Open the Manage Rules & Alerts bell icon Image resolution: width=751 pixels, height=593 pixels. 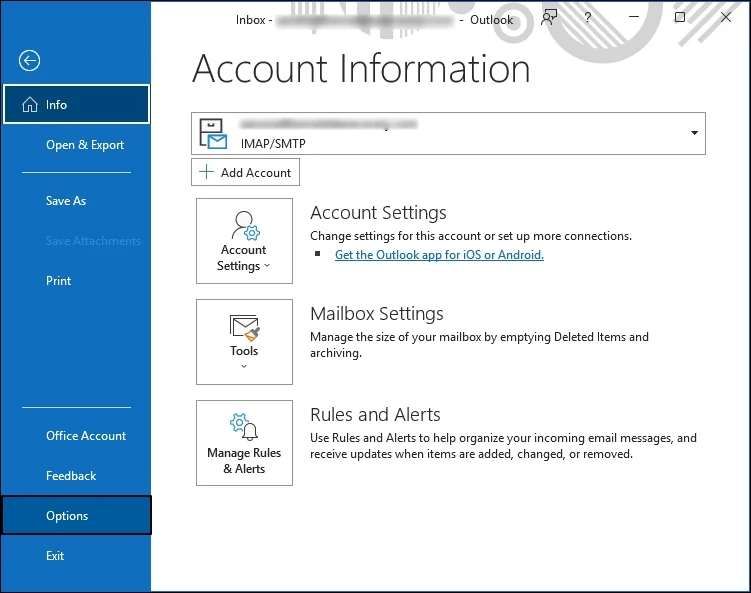tap(244, 427)
